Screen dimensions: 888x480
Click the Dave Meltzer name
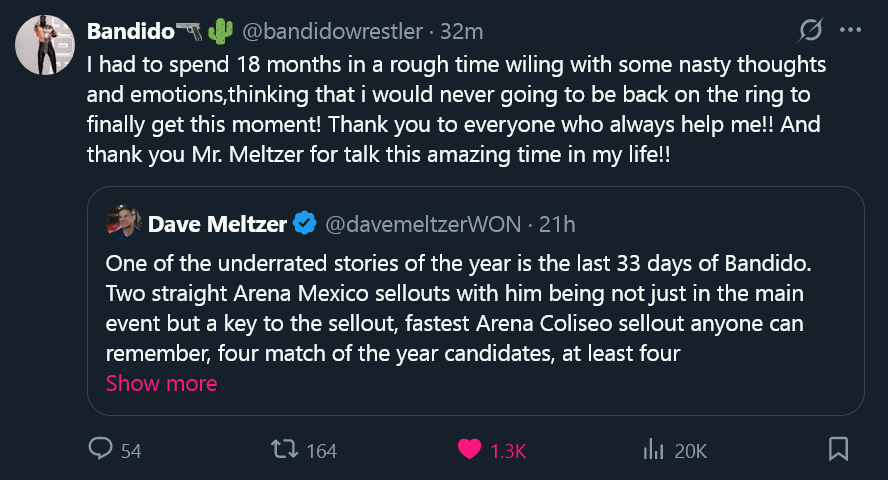click(216, 224)
